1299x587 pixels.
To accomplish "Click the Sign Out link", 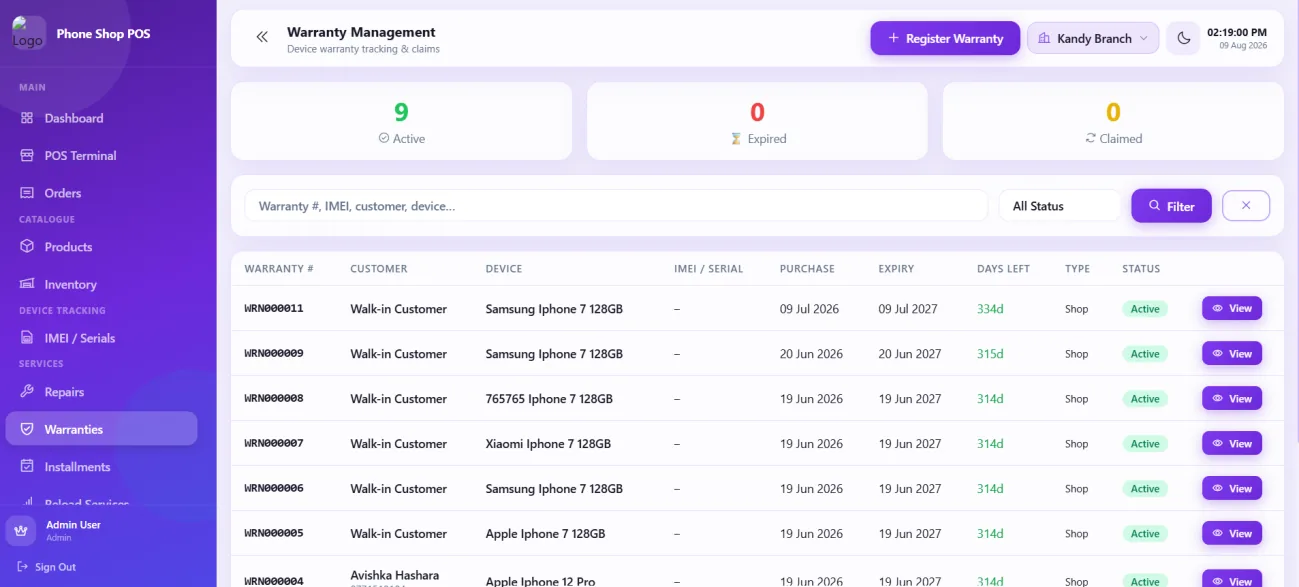I will point(47,567).
